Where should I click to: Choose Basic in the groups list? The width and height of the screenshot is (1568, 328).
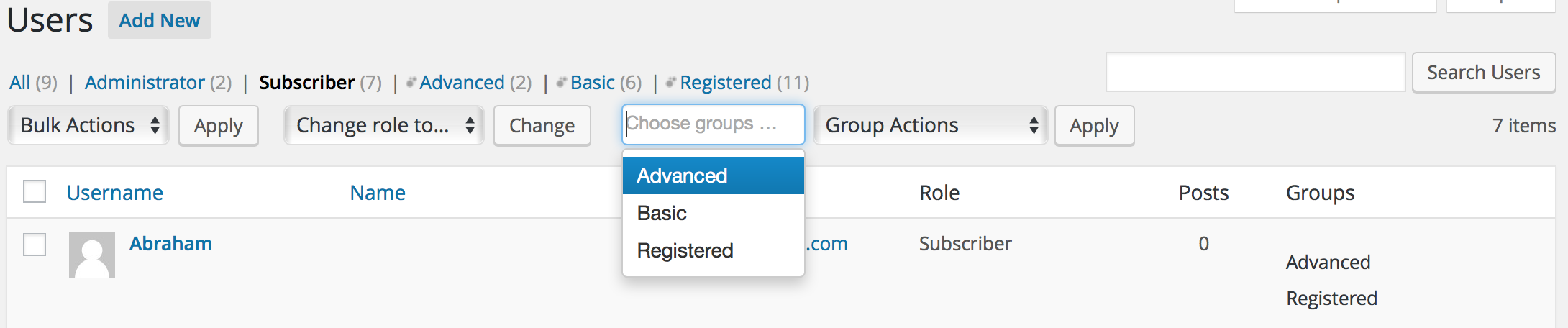pos(714,213)
